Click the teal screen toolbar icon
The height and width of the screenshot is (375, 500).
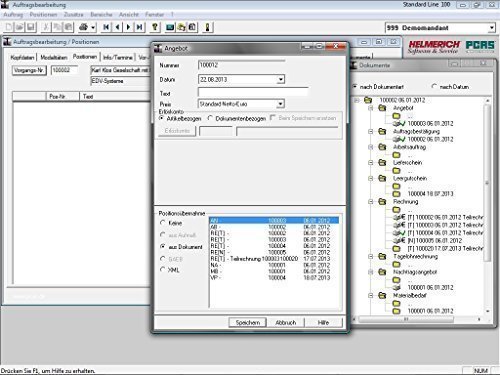(x=170, y=27)
